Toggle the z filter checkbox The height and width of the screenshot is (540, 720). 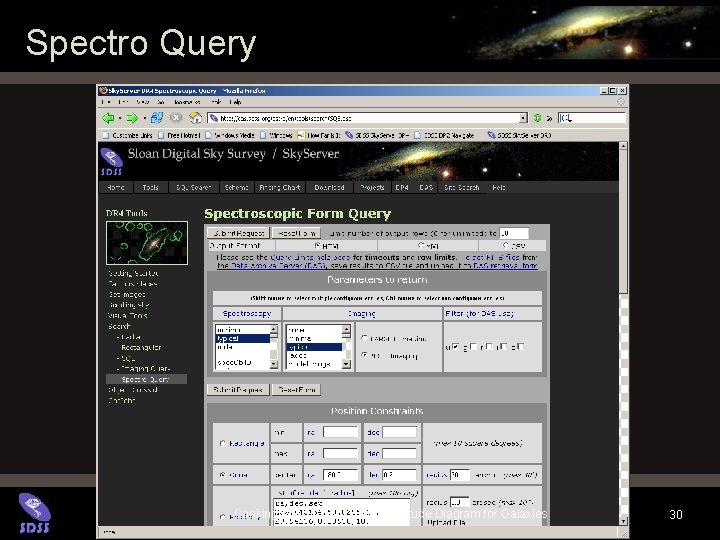point(521,347)
